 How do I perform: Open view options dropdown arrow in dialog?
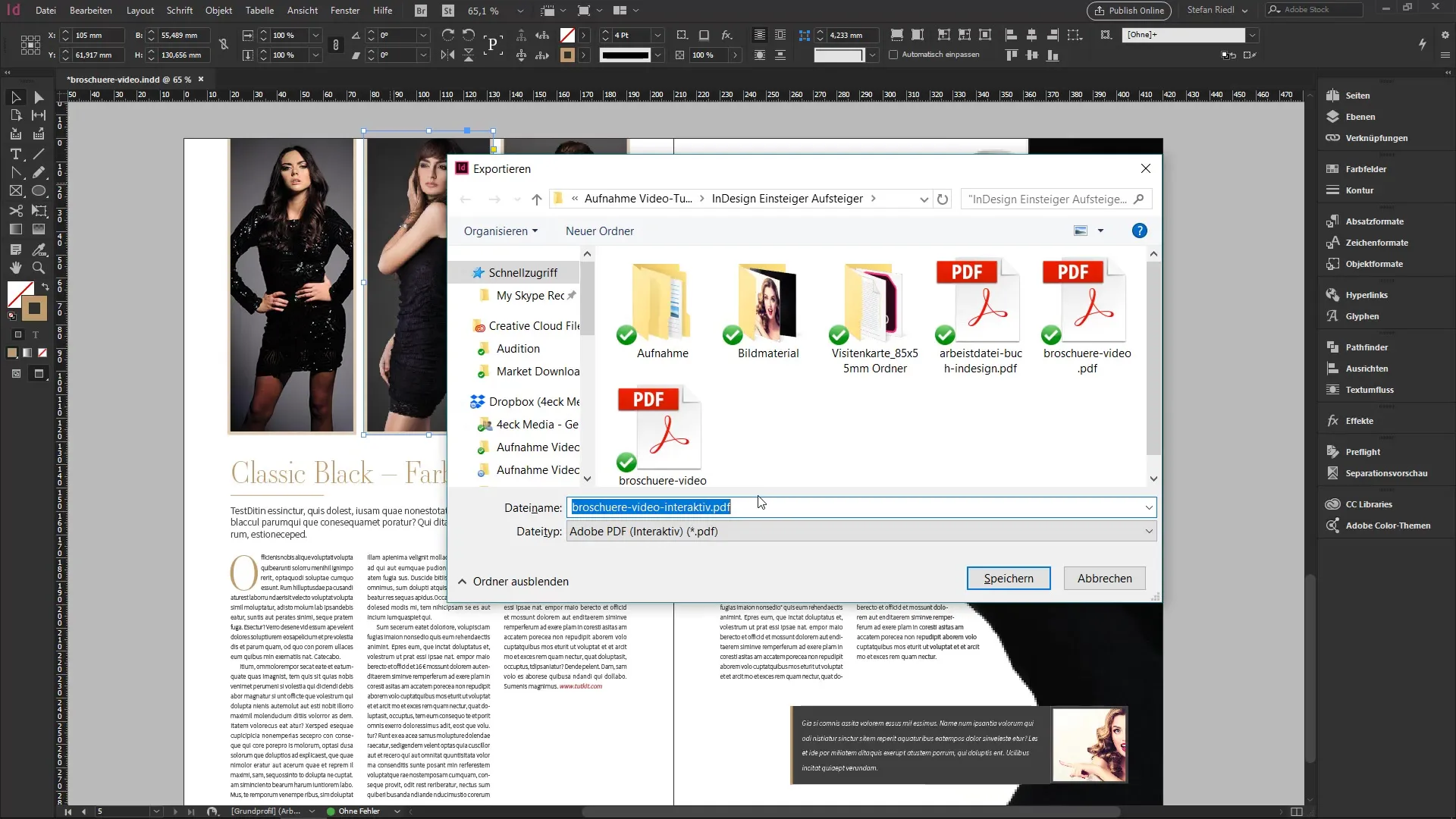click(1100, 231)
